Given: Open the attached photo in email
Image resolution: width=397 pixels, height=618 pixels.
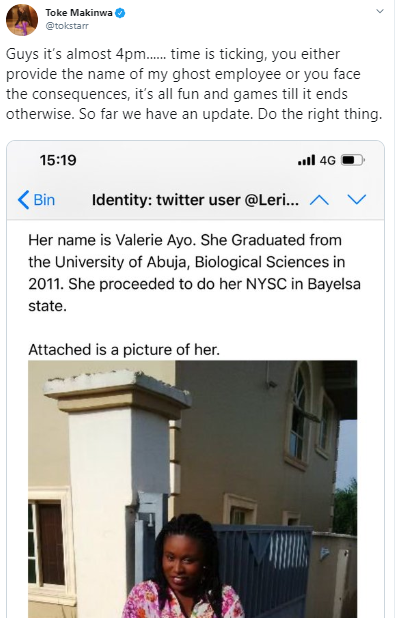Looking at the screenshot, I should click(x=193, y=489).
